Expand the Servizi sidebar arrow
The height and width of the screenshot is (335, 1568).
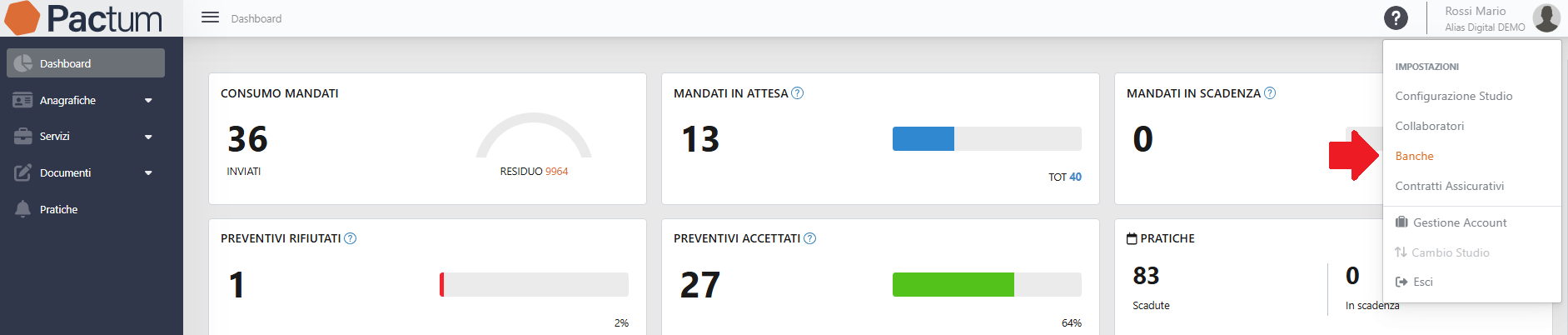click(x=148, y=137)
